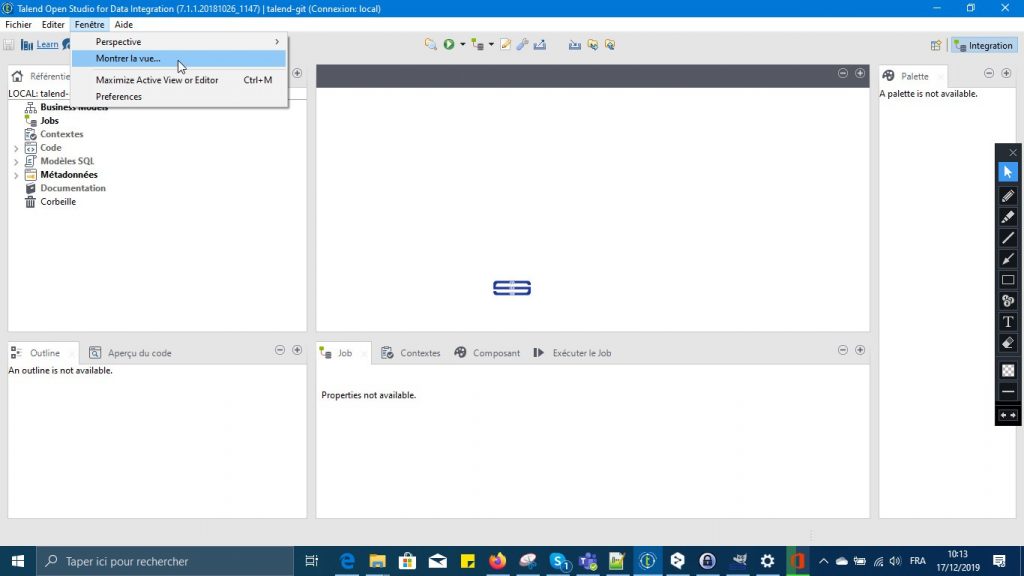Select the eraser tool in annotation toolbar
This screenshot has width=1024, height=576.
click(x=1008, y=343)
